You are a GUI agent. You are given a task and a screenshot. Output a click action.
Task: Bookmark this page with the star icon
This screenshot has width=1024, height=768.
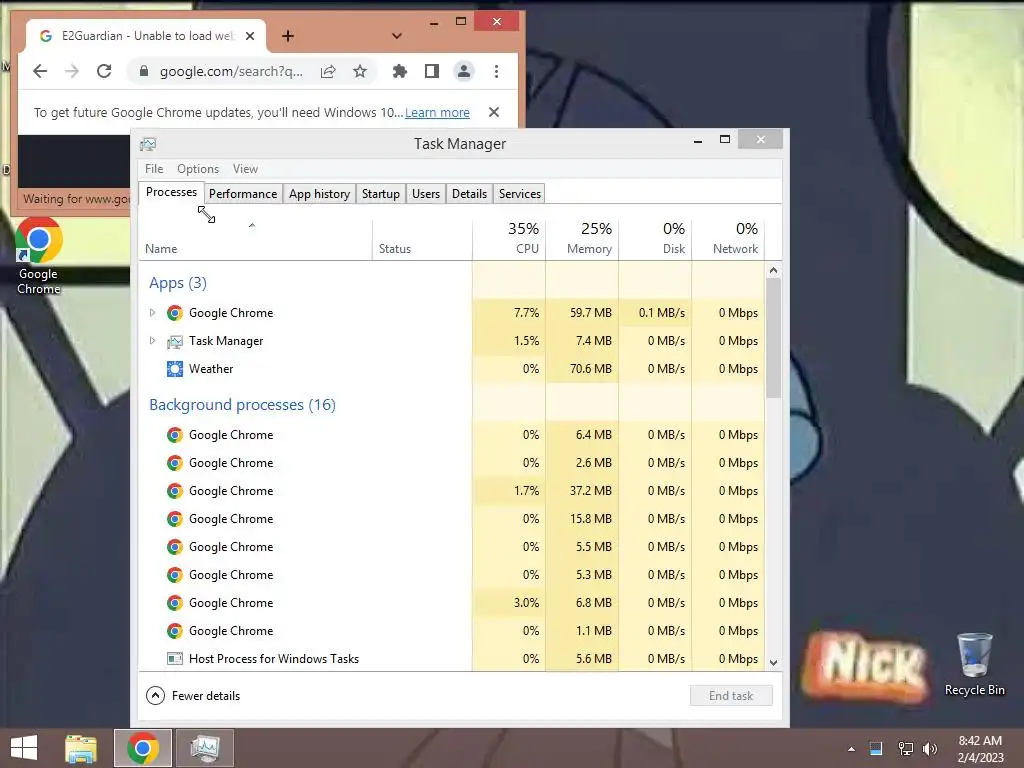pos(360,71)
